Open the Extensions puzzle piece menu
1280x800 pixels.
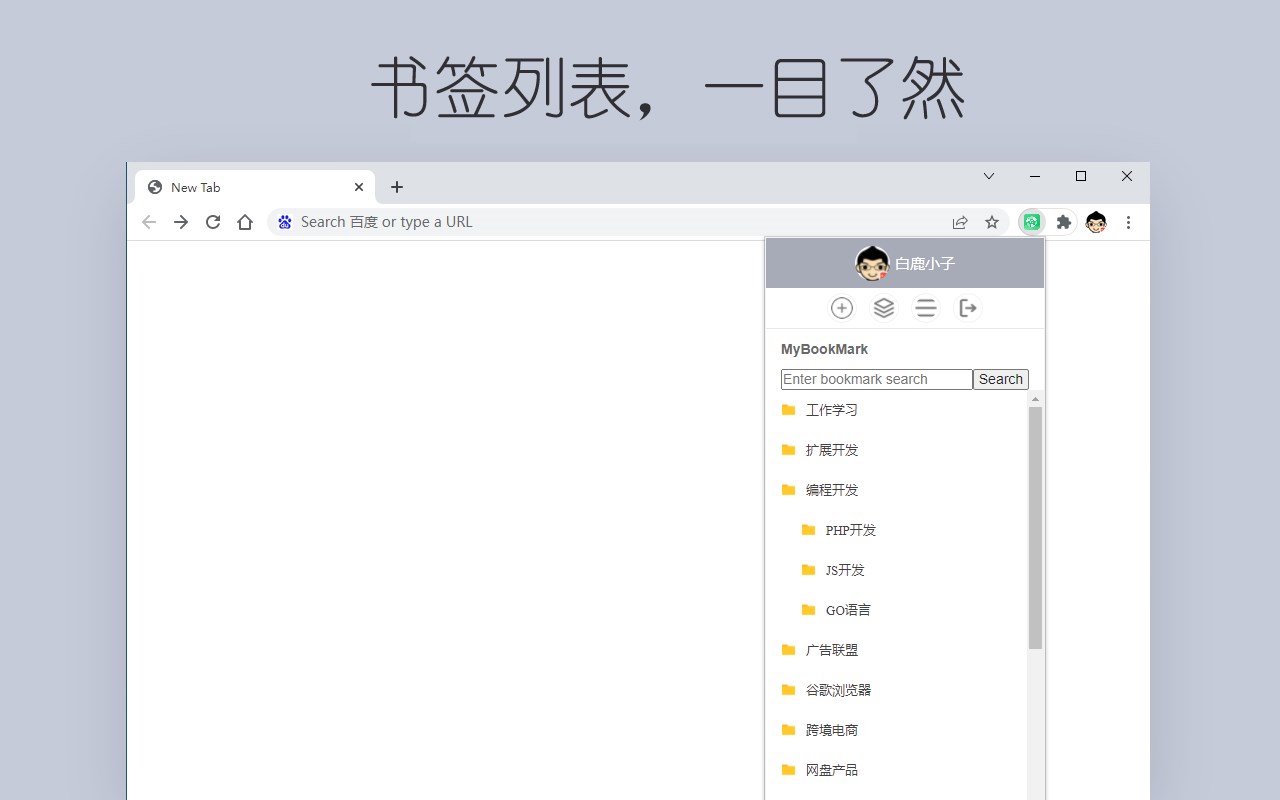coord(1064,222)
